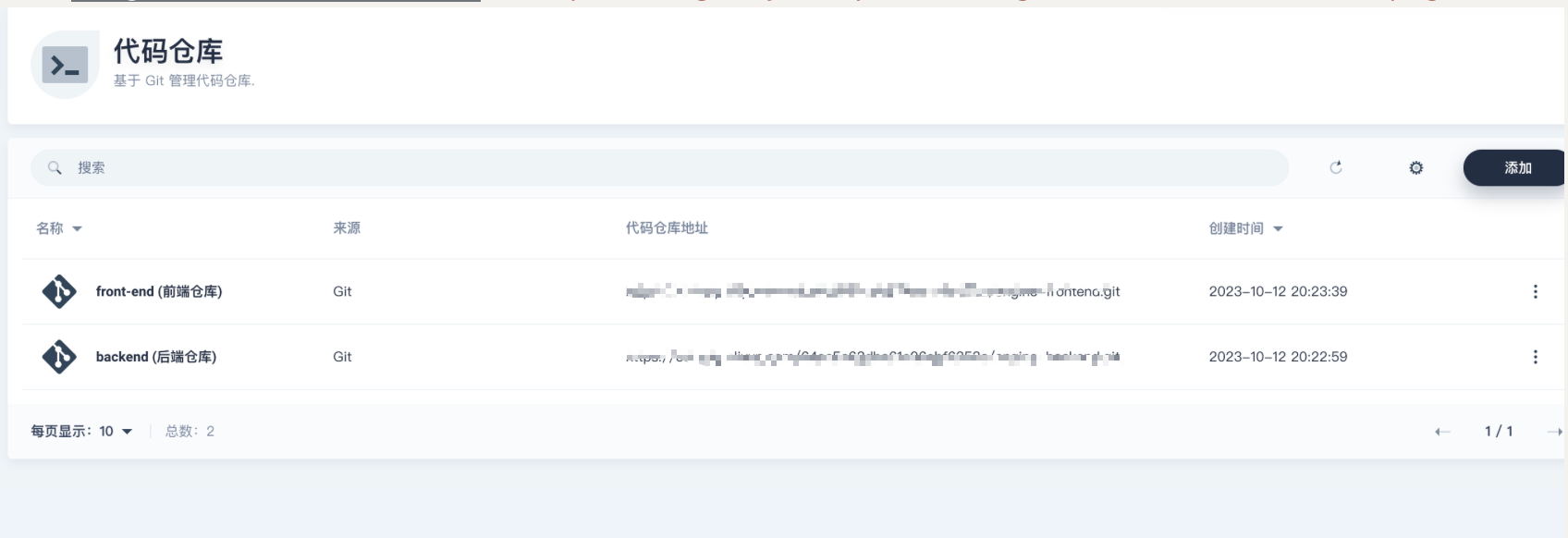
Task: Click the 代码仓库地址 column header
Action: (667, 227)
